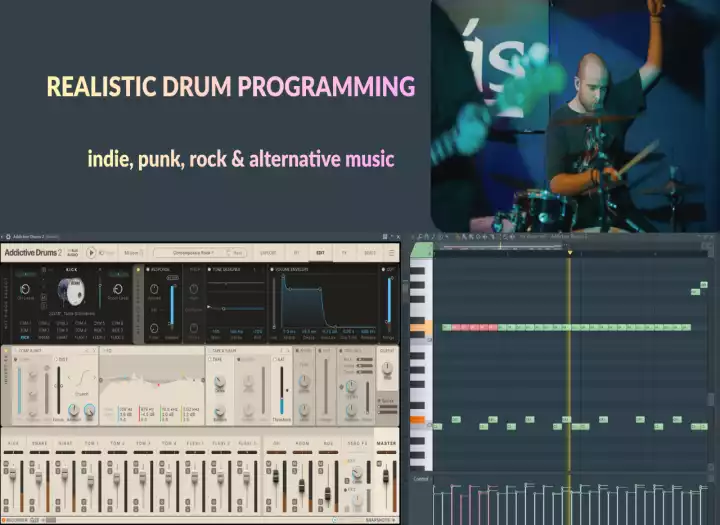Click the 10.0 kHz EQ band value

169,409
